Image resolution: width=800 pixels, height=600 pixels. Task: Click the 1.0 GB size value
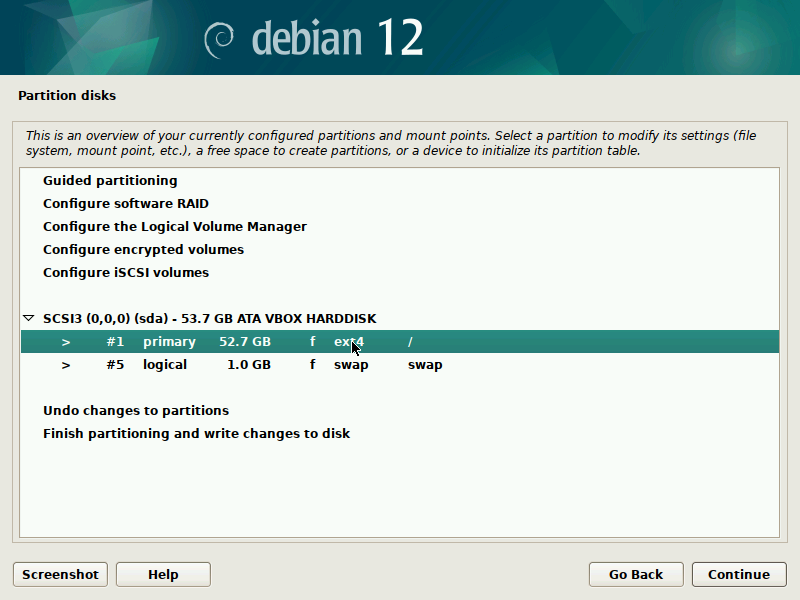pyautogui.click(x=249, y=364)
